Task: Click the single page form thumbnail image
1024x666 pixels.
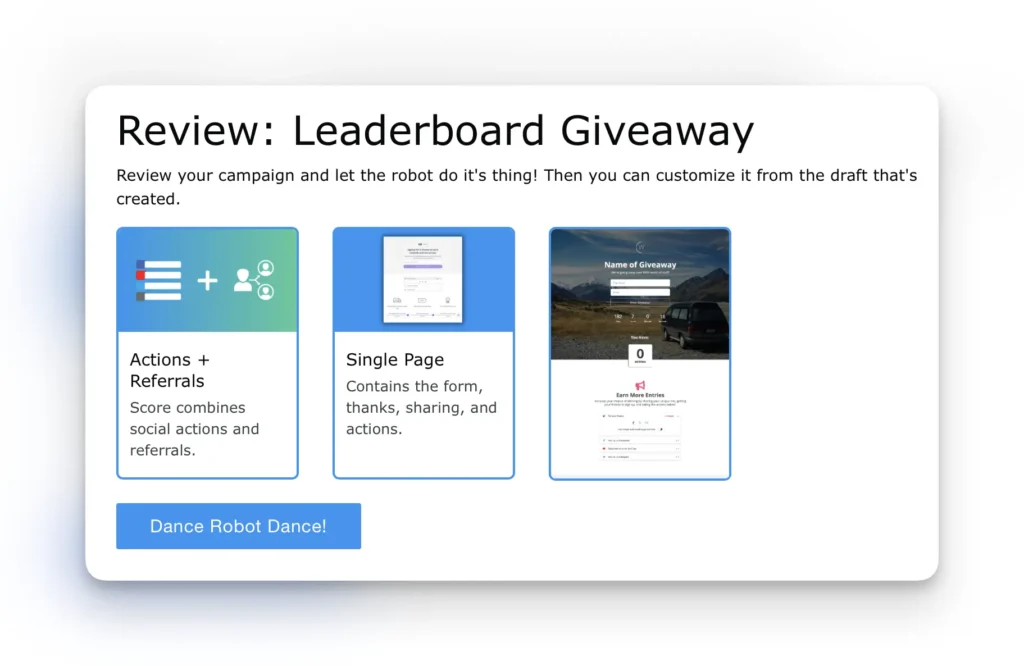Action: pos(423,279)
